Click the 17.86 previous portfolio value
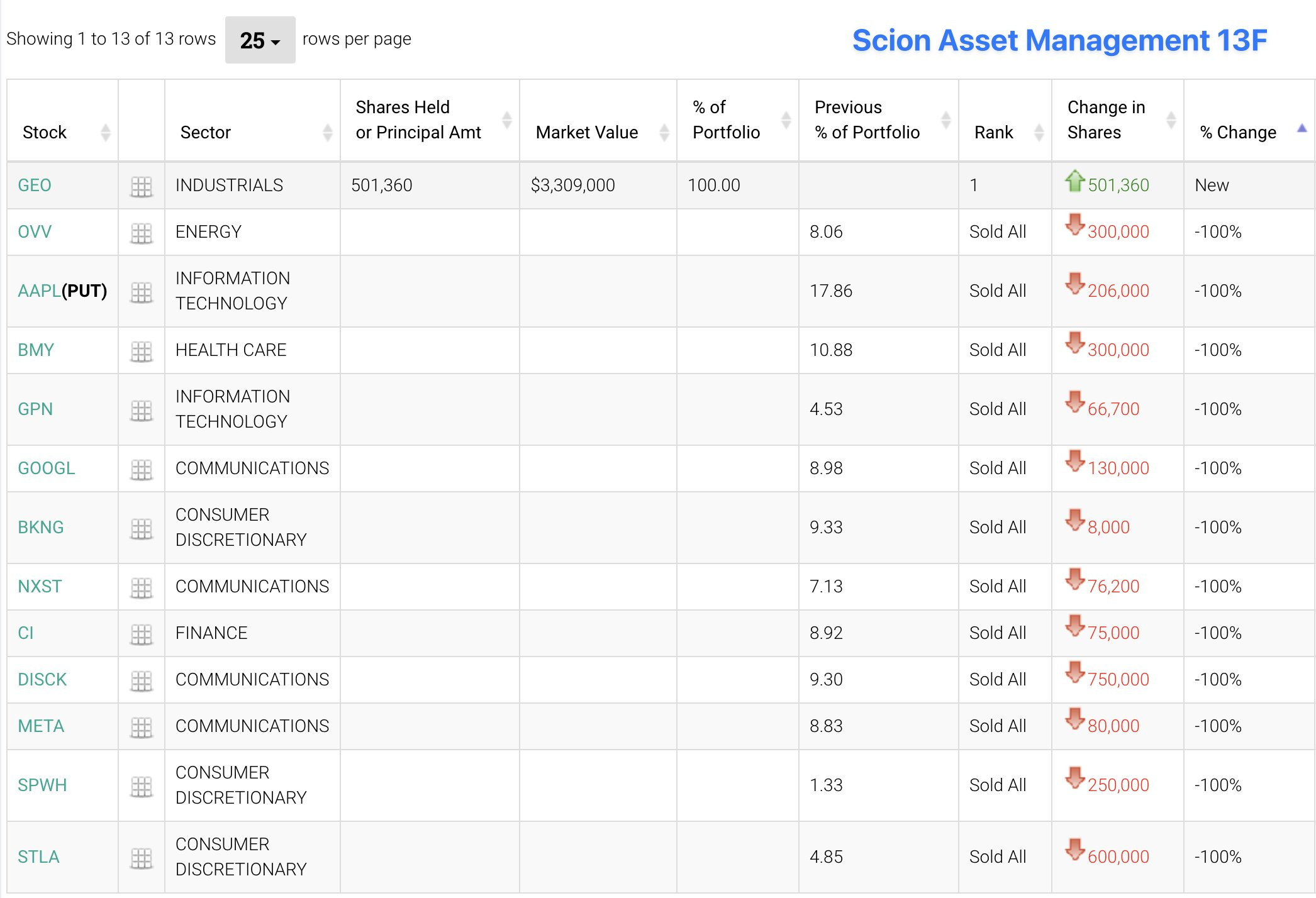This screenshot has width=1316, height=898. click(831, 291)
